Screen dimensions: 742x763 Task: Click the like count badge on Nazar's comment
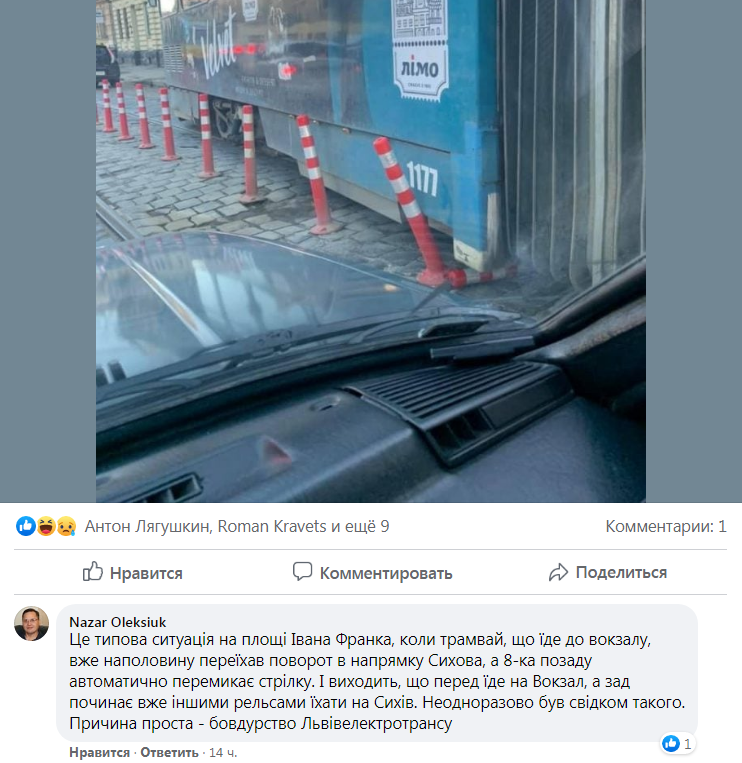[x=677, y=744]
